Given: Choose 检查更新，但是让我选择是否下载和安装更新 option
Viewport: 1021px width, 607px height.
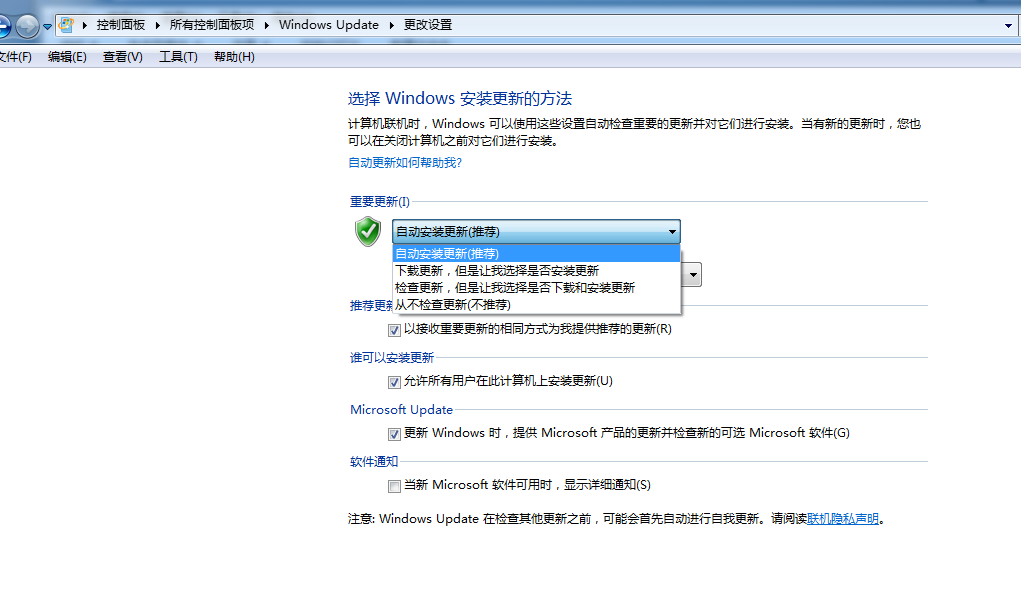Looking at the screenshot, I should (537, 287).
